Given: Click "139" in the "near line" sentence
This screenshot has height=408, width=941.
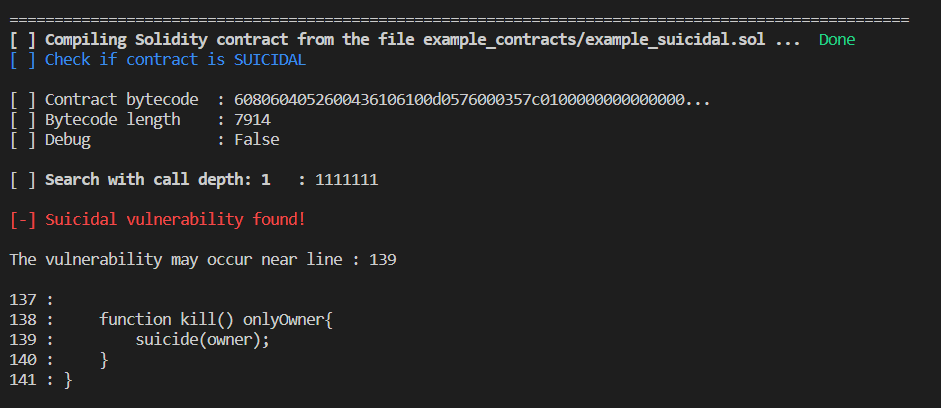Looking at the screenshot, I should (383, 259).
